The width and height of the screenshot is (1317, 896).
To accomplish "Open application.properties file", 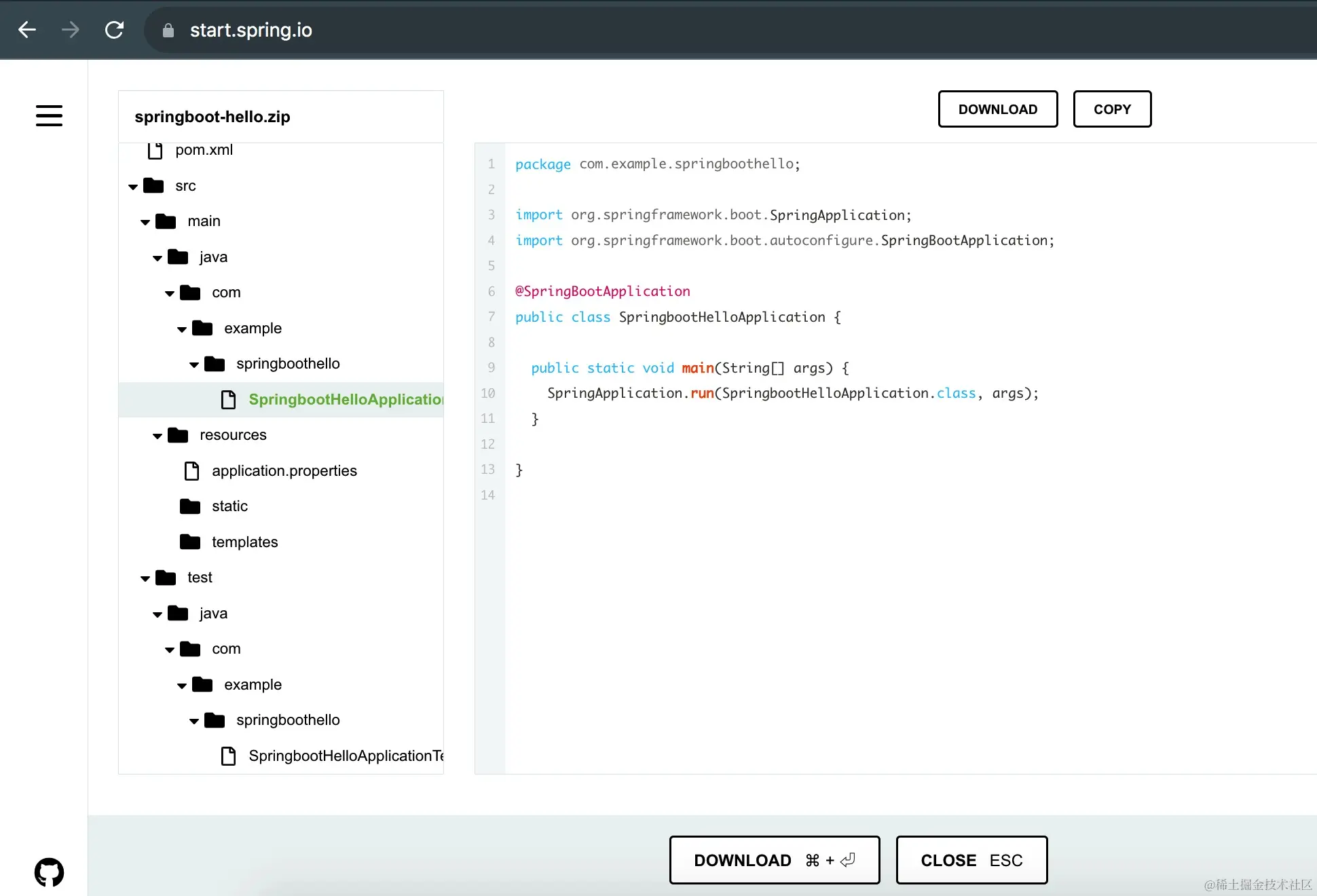I will tap(284, 470).
